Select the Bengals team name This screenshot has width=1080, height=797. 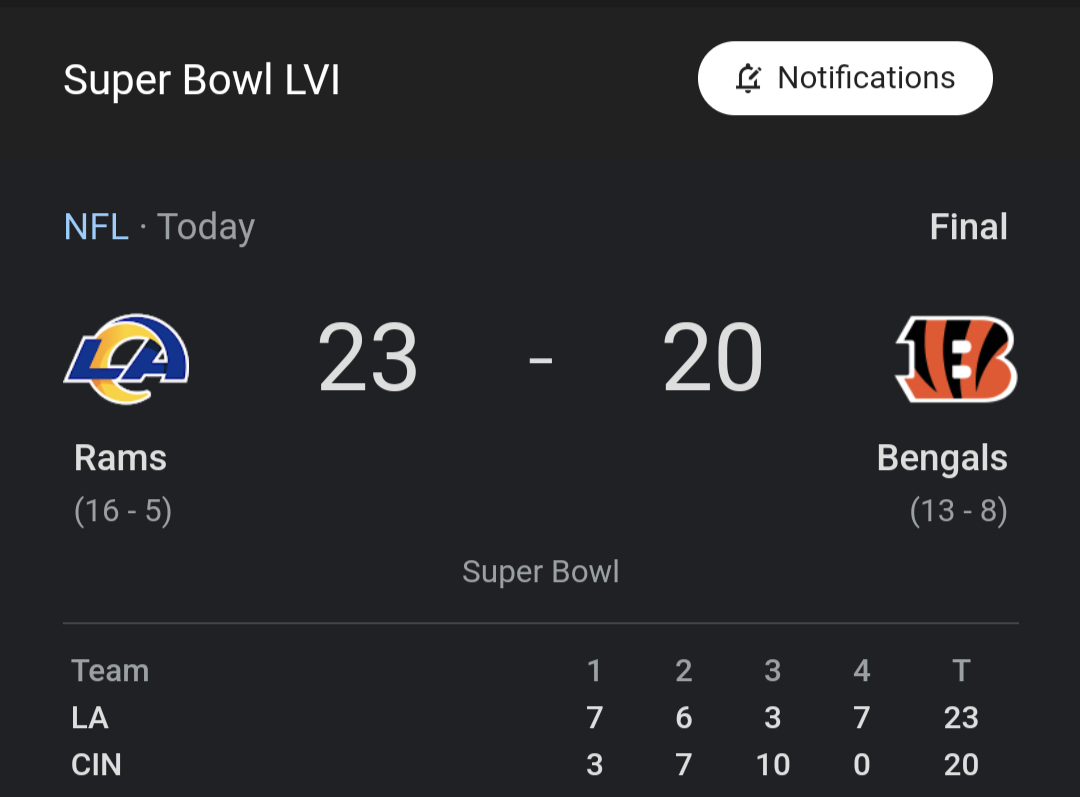941,458
